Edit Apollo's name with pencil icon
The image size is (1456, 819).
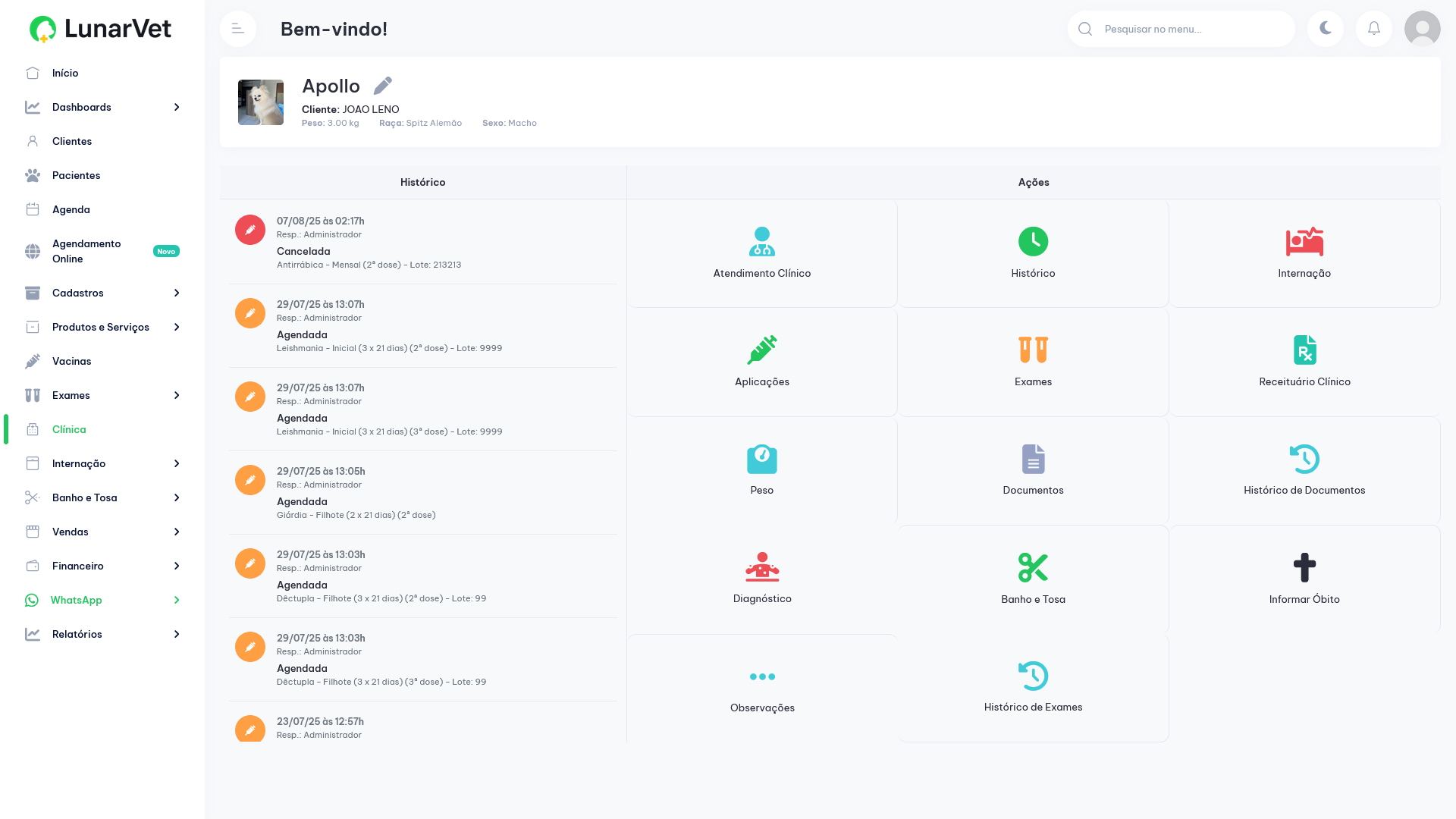point(383,86)
